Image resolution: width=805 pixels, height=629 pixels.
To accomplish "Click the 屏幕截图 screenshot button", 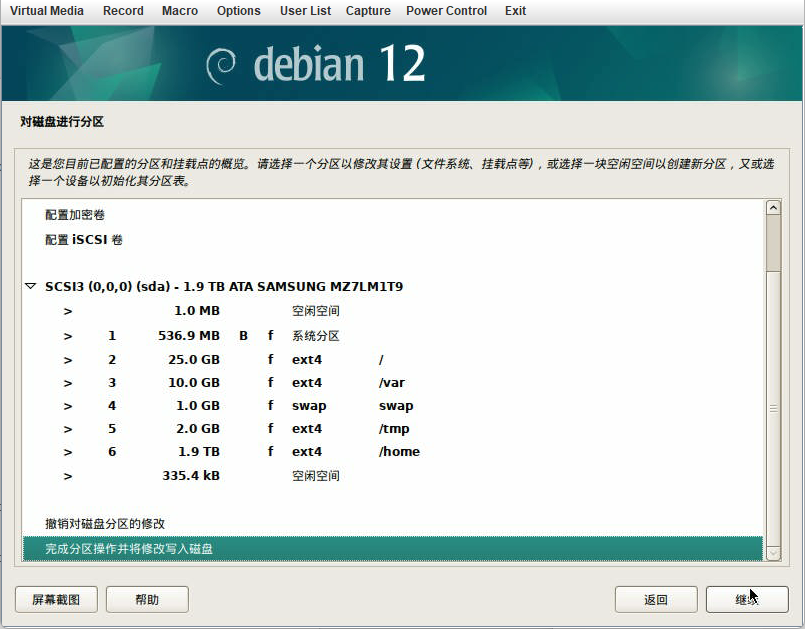I will pyautogui.click(x=56, y=599).
